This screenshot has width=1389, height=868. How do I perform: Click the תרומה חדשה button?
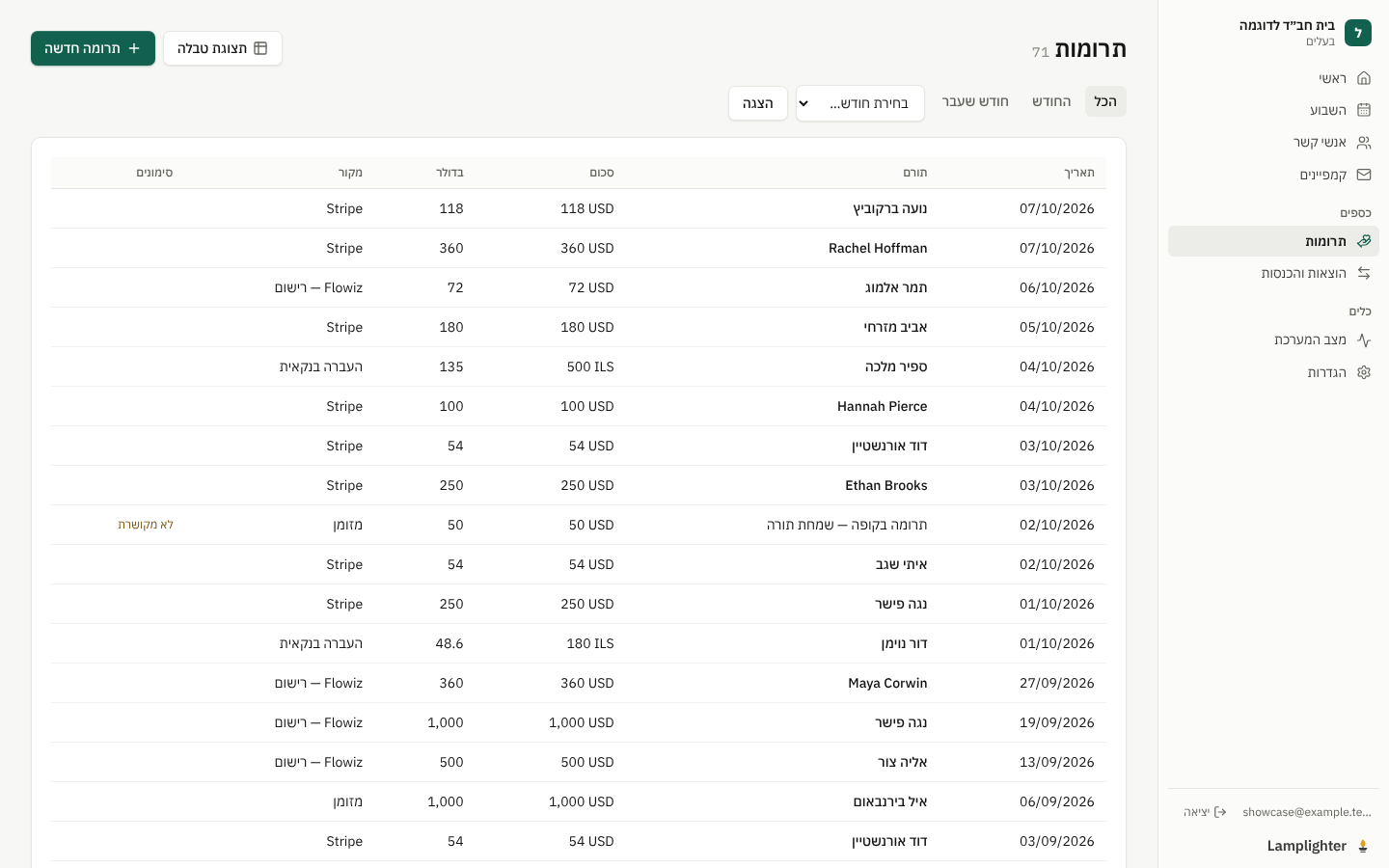(93, 48)
